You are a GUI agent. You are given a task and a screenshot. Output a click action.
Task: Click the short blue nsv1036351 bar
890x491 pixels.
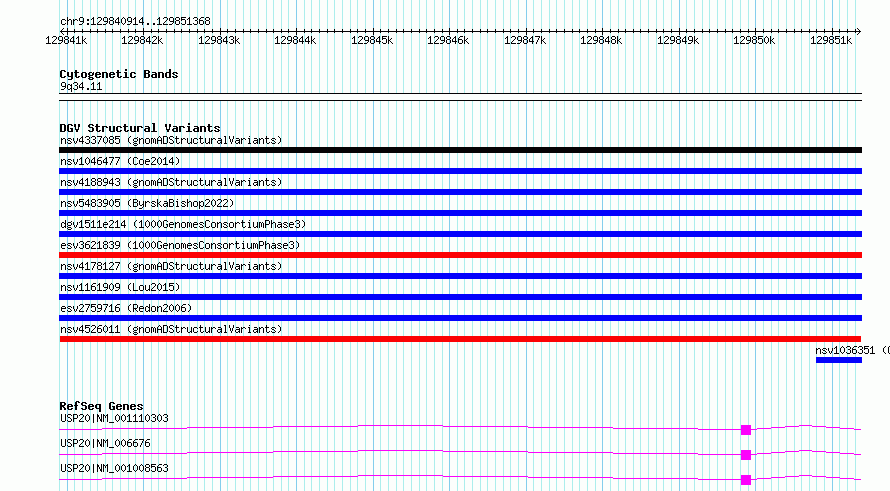[x=838, y=360]
